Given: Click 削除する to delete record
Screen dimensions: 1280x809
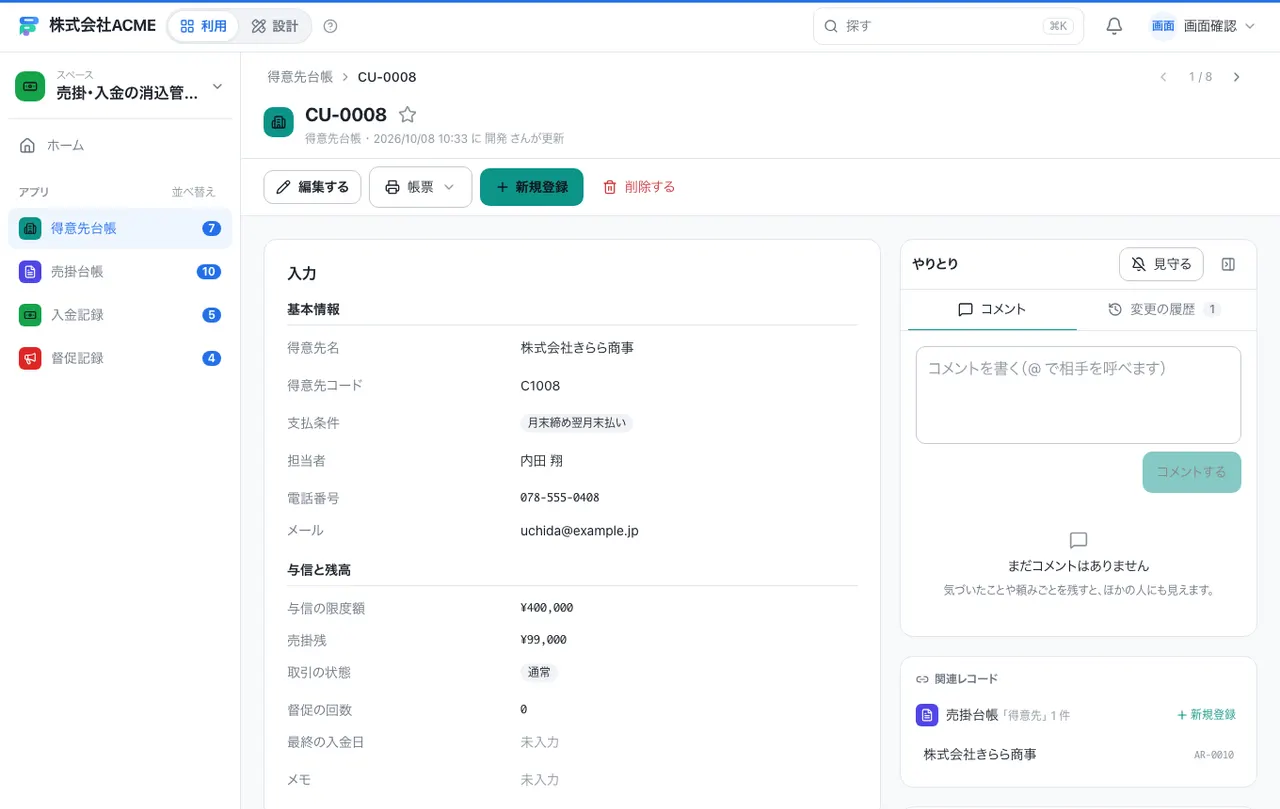Looking at the screenshot, I should coord(639,187).
